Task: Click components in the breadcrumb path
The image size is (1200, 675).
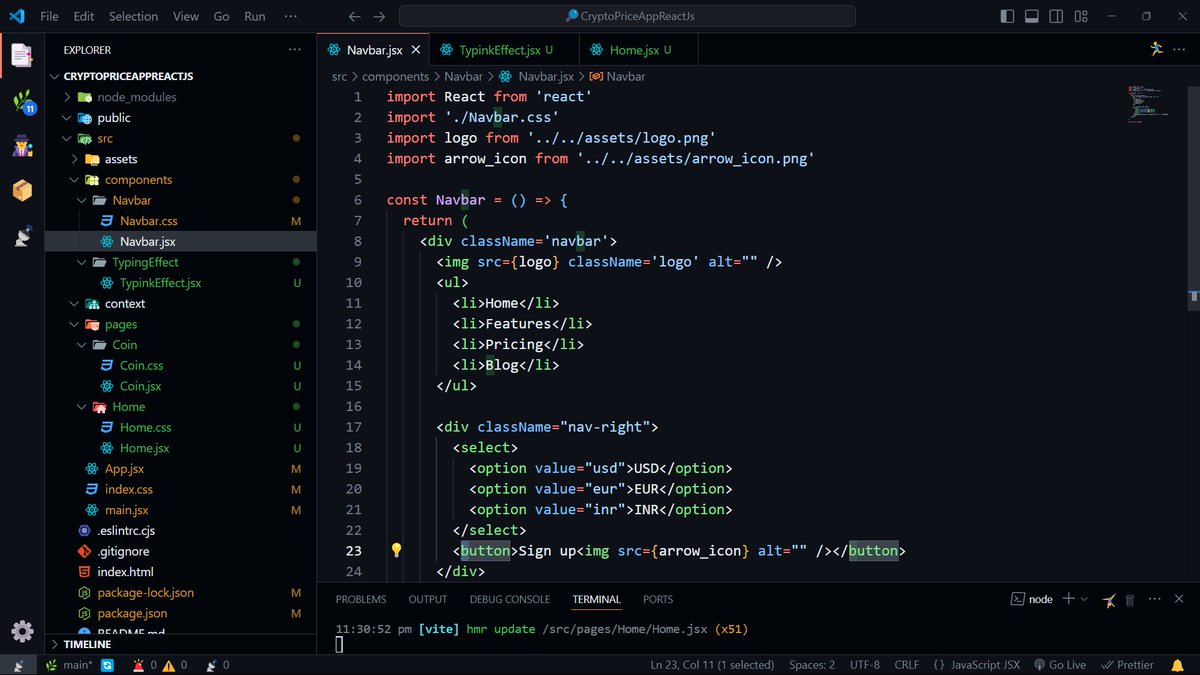Action: click(395, 76)
